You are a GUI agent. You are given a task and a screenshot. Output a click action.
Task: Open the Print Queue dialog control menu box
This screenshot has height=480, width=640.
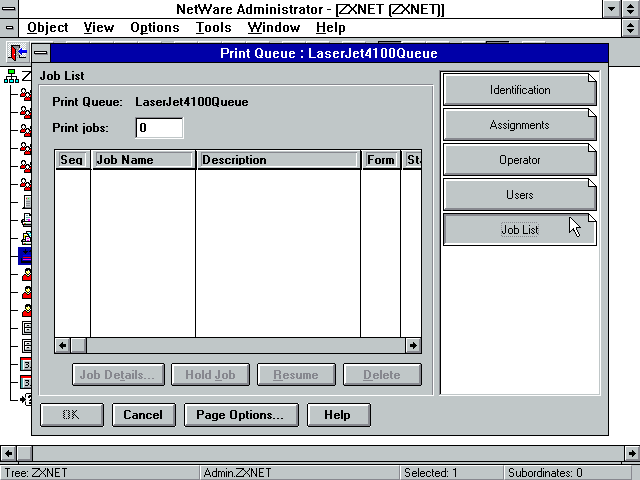click(41, 53)
